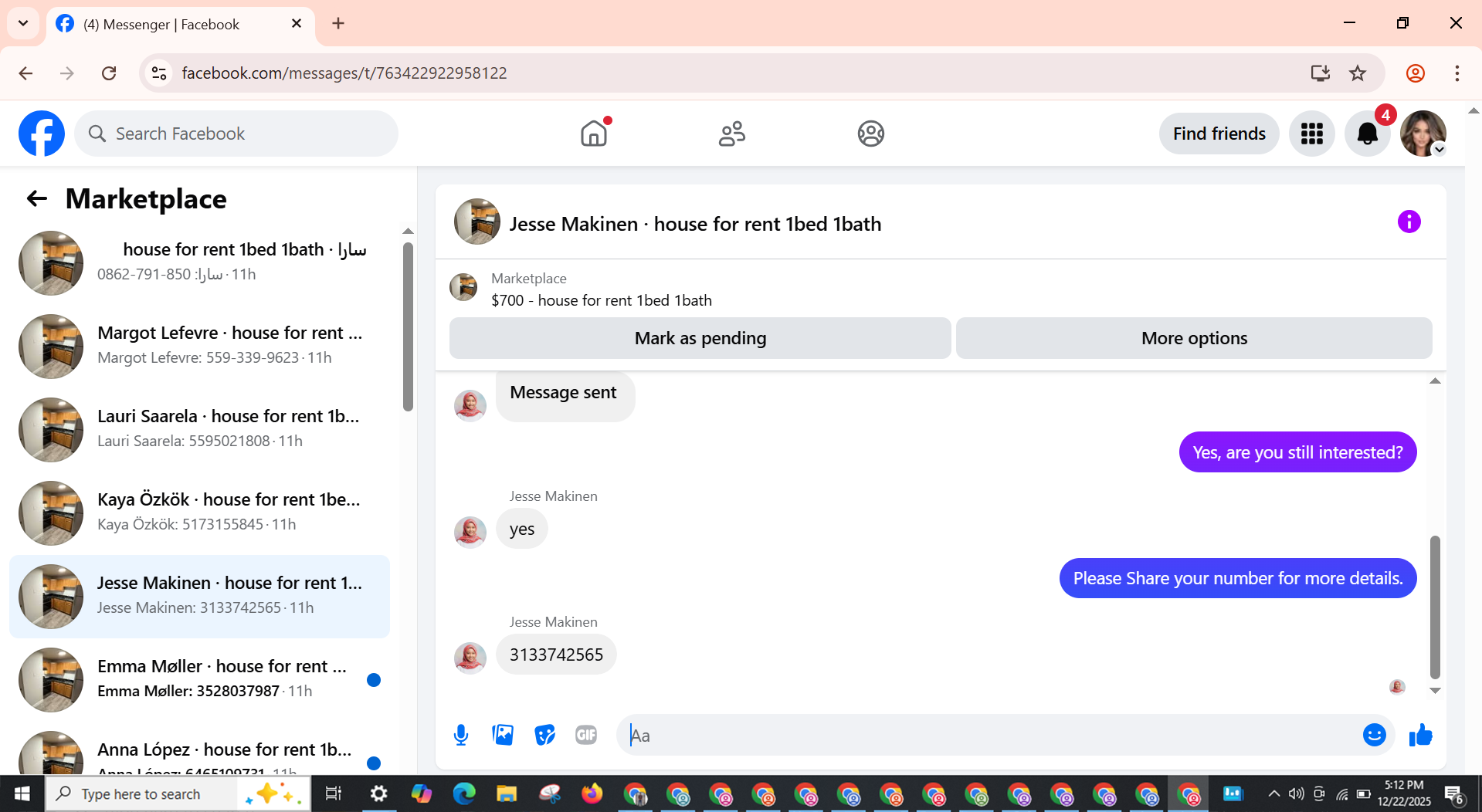Reload the page in Chrome
The image size is (1482, 812).
tap(109, 73)
